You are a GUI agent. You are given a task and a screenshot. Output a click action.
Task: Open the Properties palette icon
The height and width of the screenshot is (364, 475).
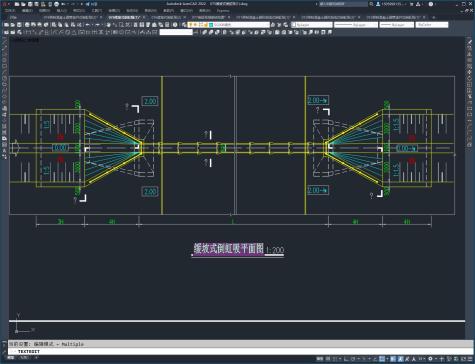pos(136,25)
